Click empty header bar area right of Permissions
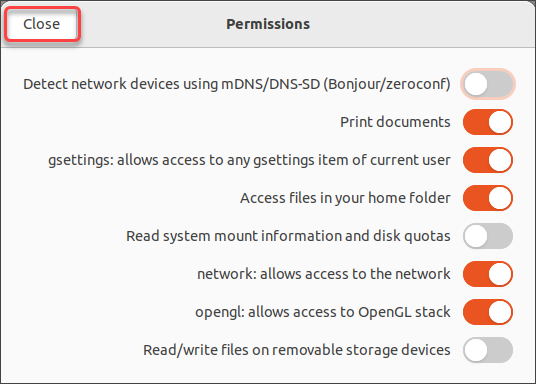 coord(420,24)
